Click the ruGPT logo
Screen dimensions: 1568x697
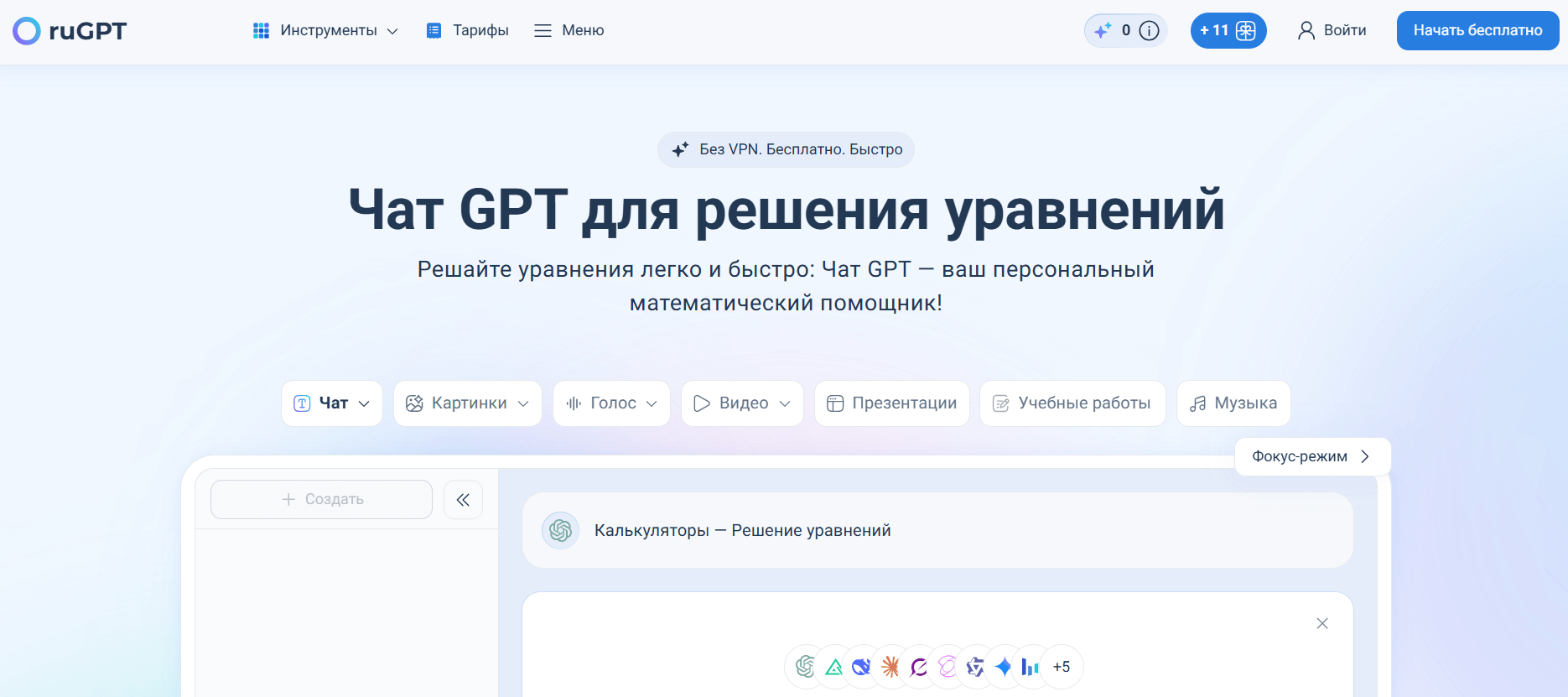(x=70, y=31)
